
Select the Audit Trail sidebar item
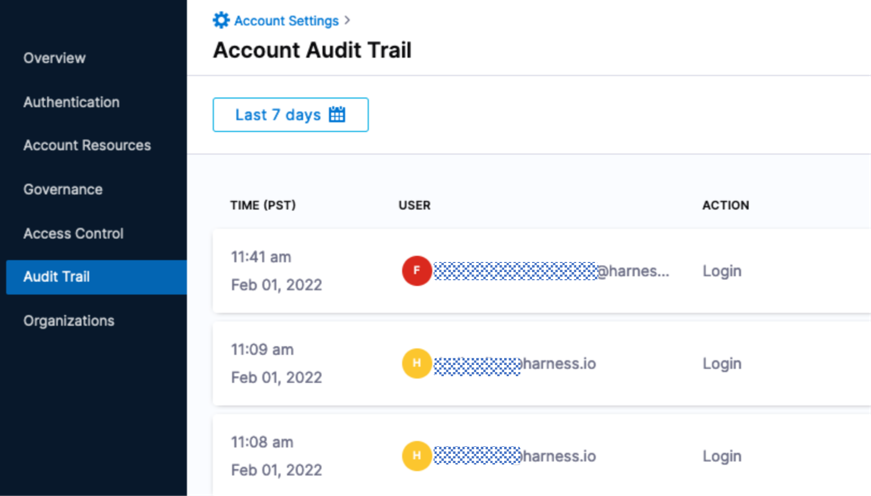coord(57,277)
